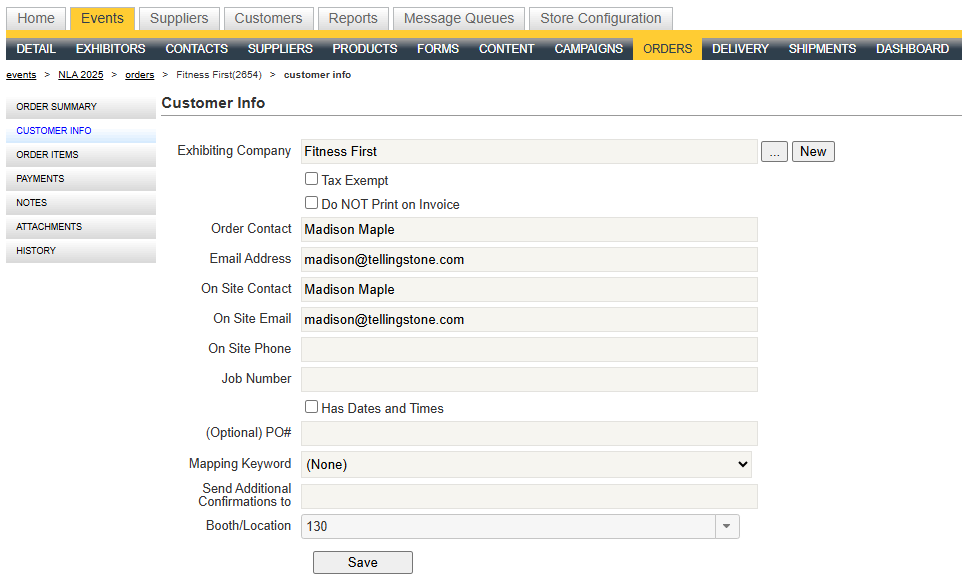
Task: Switch to the Suppliers top tab
Action: coord(179,18)
